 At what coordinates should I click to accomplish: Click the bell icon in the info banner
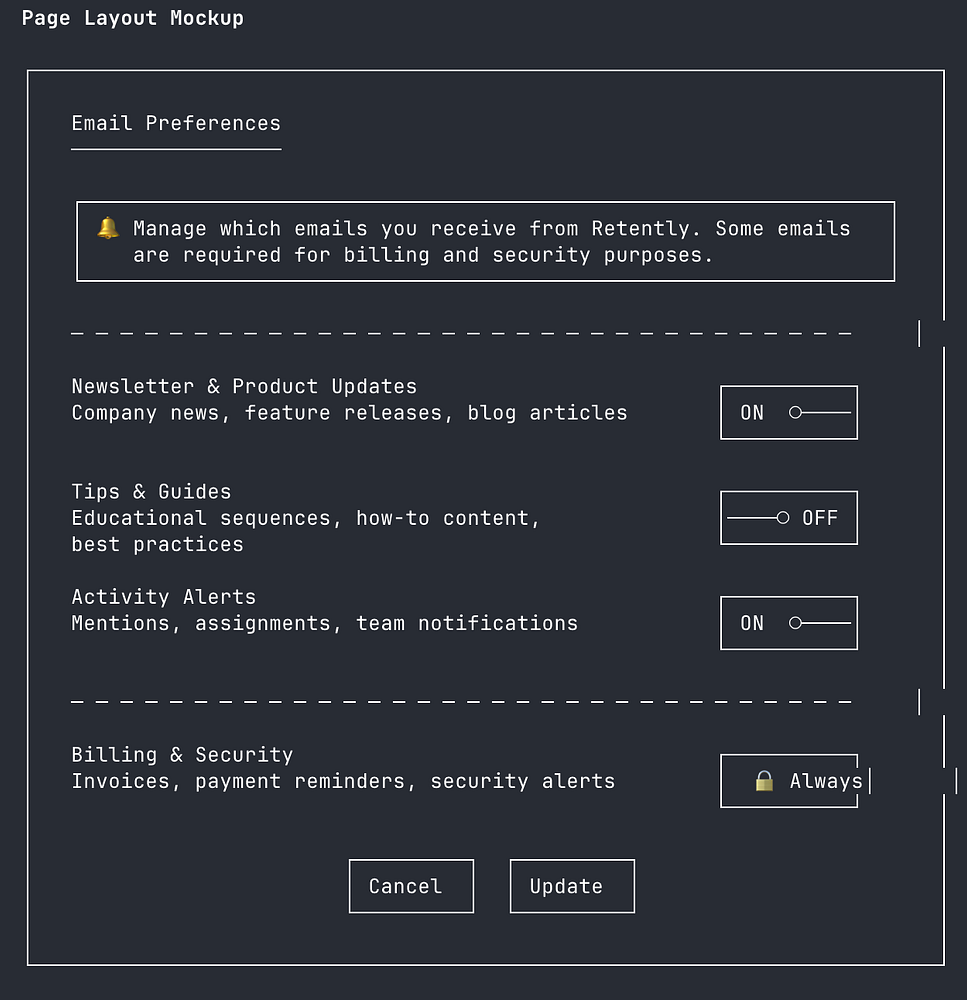[108, 228]
